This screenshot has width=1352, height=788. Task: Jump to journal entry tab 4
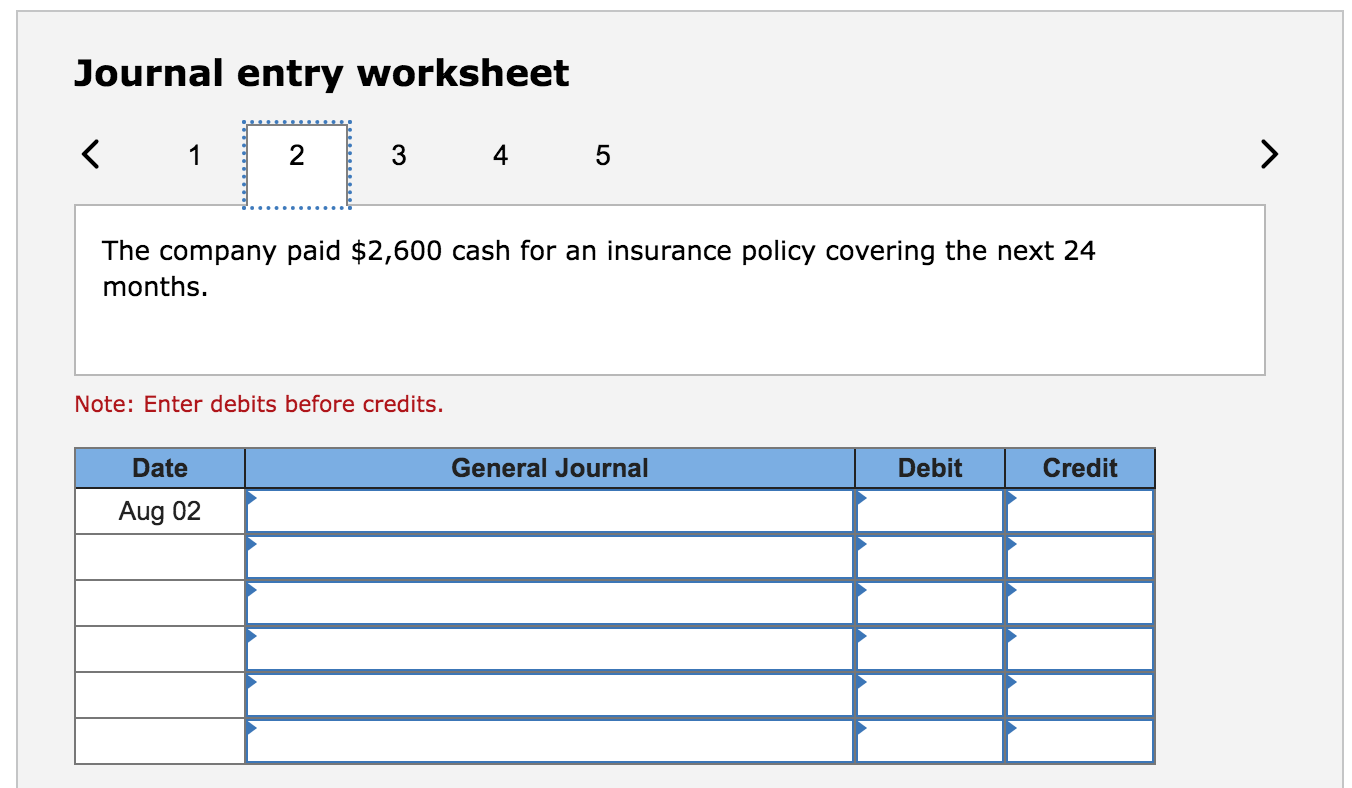[x=501, y=155]
